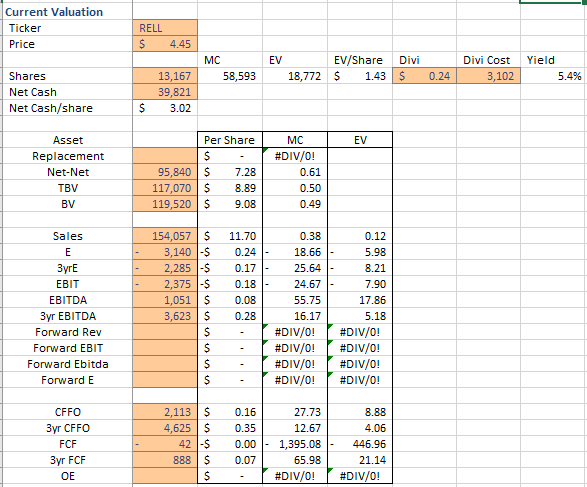
Task: Select the Divi input cell 0.24
Action: click(425, 76)
